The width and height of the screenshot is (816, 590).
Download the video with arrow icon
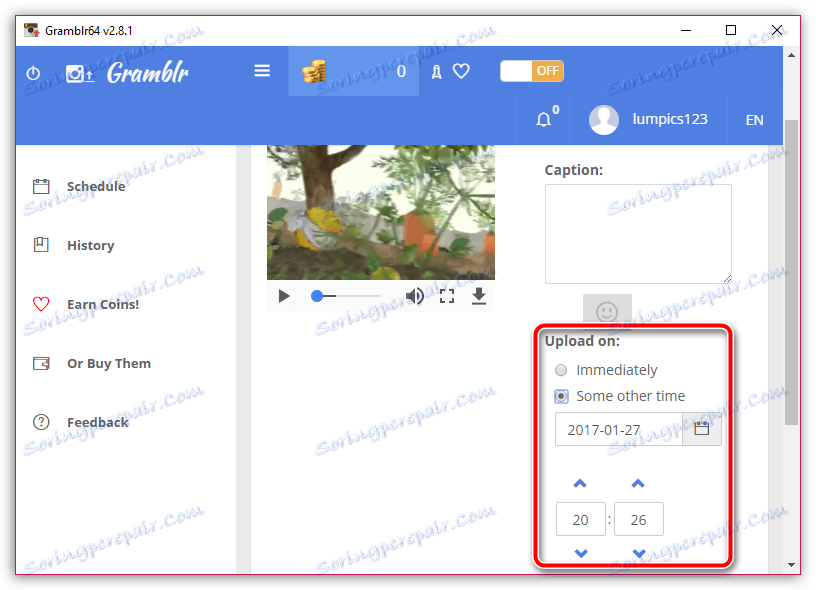point(479,296)
